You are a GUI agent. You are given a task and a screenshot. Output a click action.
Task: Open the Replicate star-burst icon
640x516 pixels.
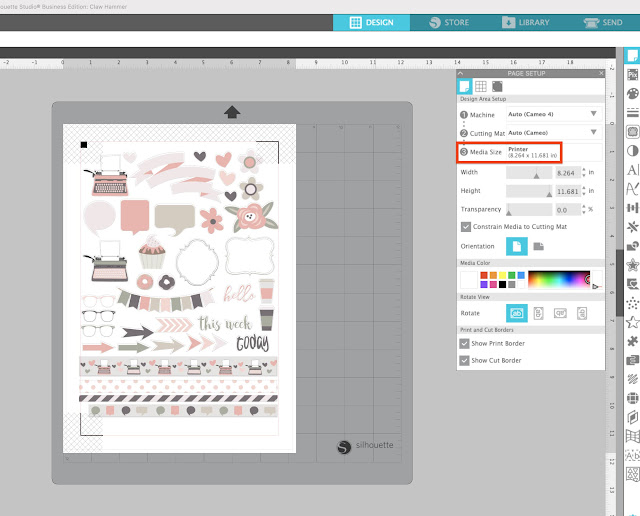(x=632, y=227)
